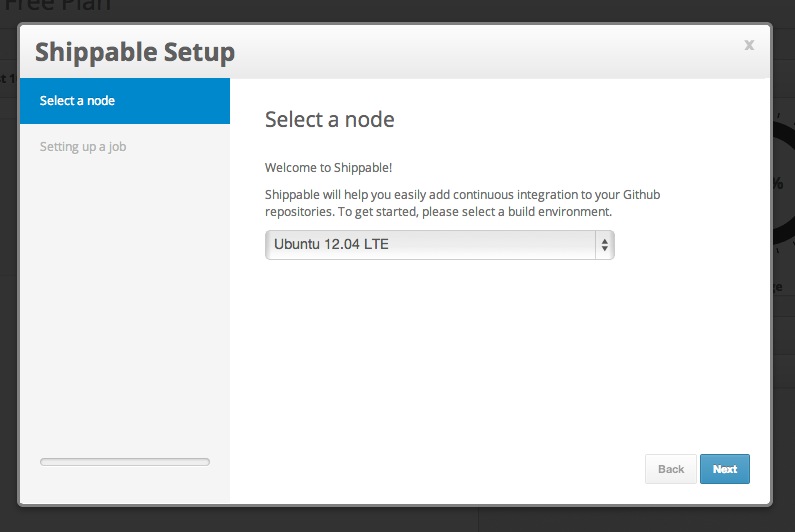Select the 'Select a node' step
Screen dimensions: 795x532
click(125, 101)
